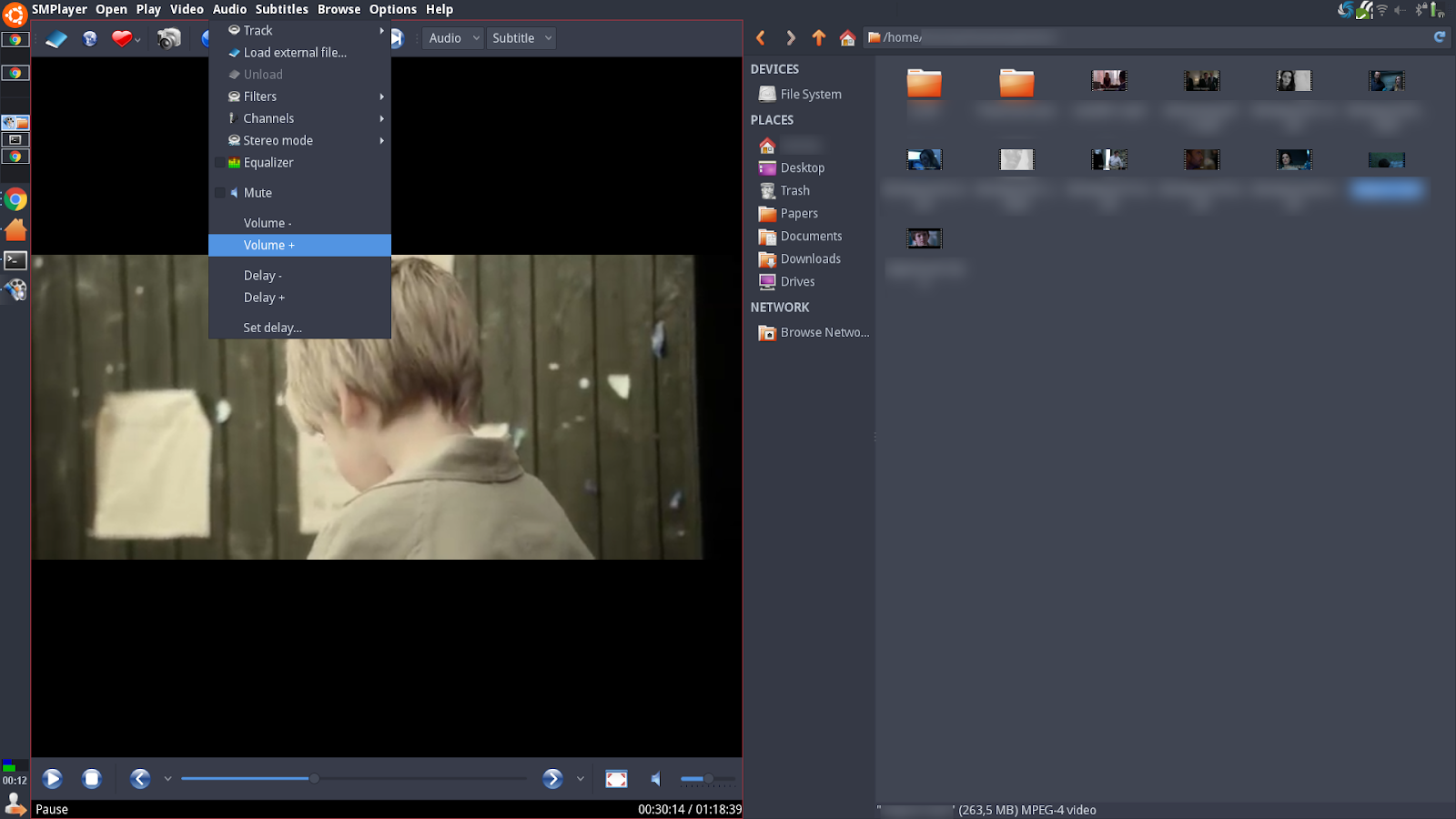
Task: Open the globe network stream icon
Action: pyautogui.click(x=89, y=38)
